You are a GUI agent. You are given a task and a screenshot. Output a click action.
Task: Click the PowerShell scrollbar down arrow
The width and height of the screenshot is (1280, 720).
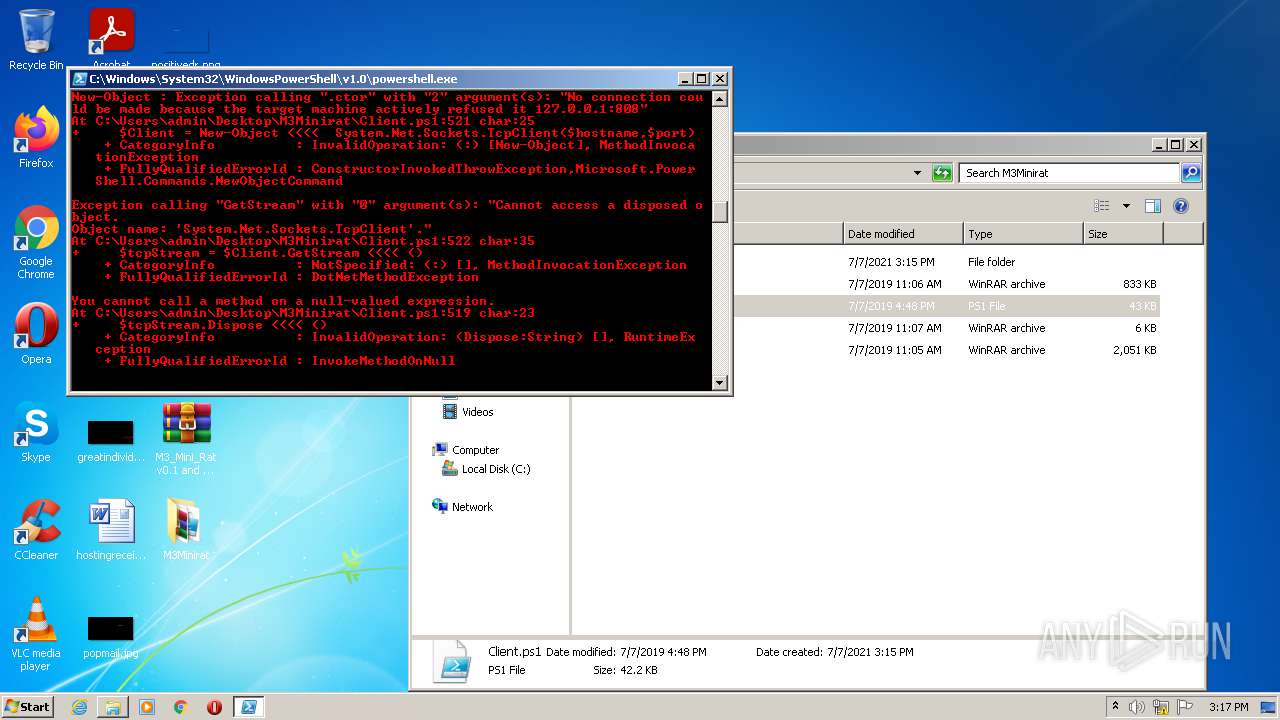coord(719,383)
